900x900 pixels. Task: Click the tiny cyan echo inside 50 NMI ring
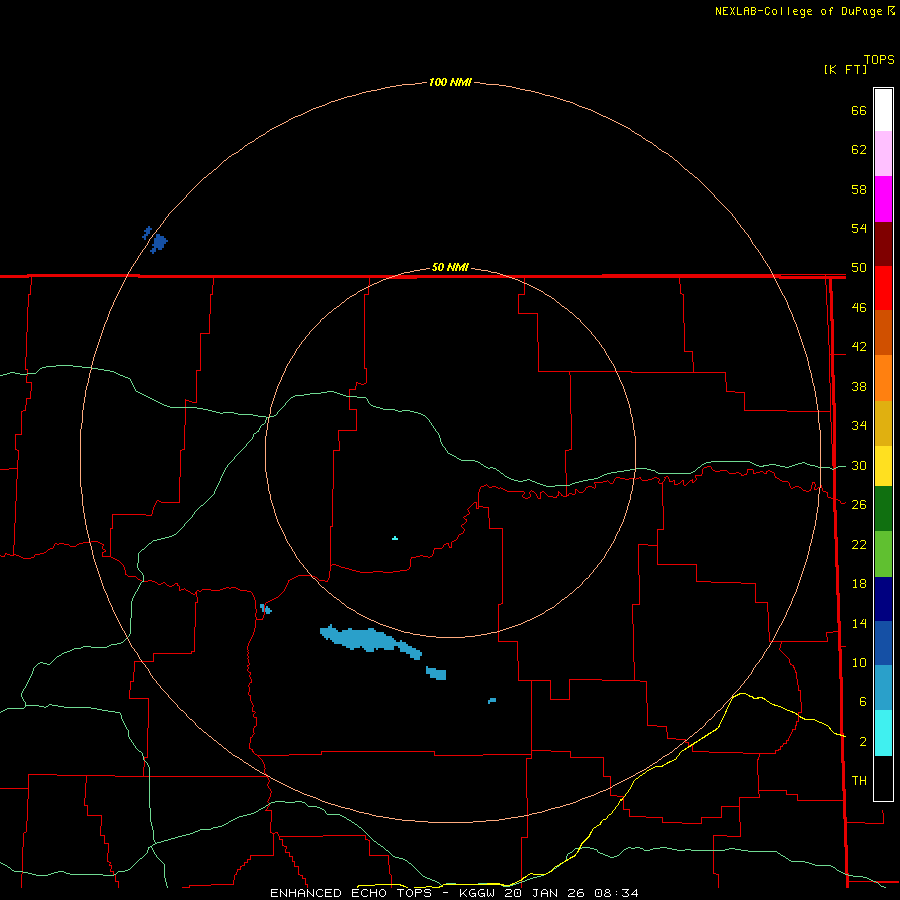click(x=395, y=538)
